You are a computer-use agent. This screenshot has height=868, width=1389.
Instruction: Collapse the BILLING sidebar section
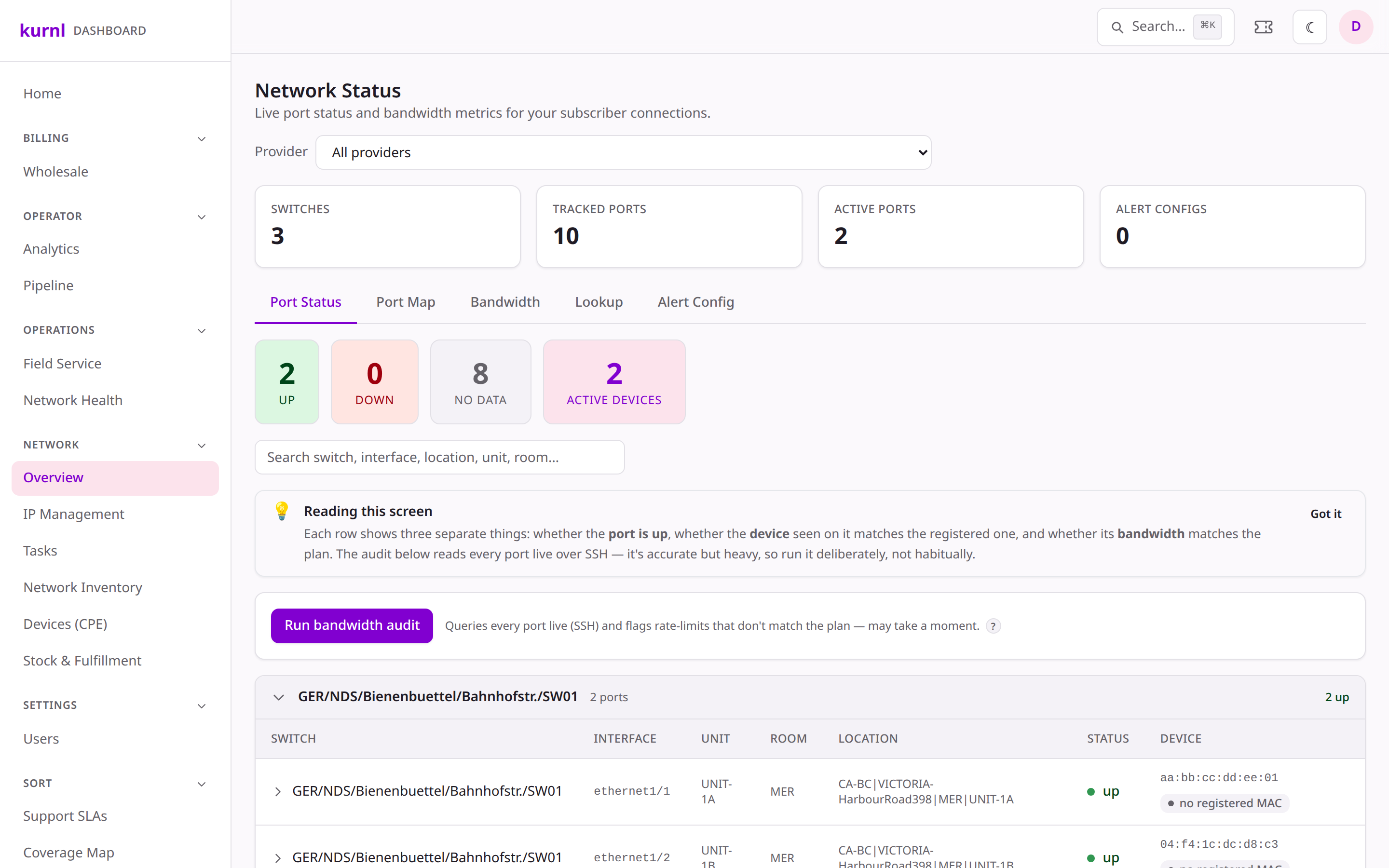pyautogui.click(x=202, y=138)
